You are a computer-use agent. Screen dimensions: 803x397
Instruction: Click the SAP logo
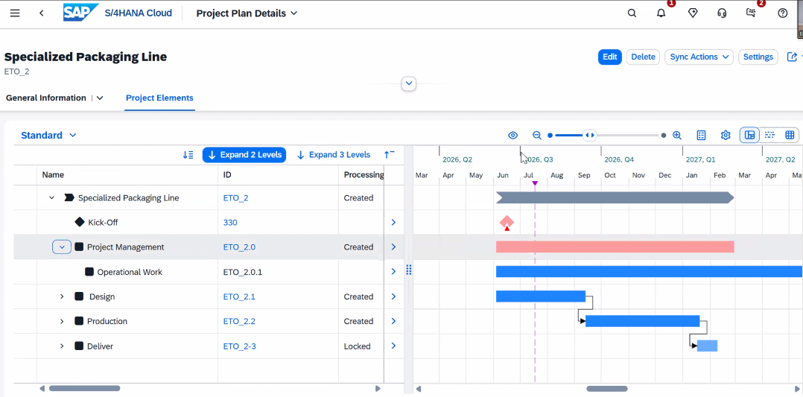[80, 13]
